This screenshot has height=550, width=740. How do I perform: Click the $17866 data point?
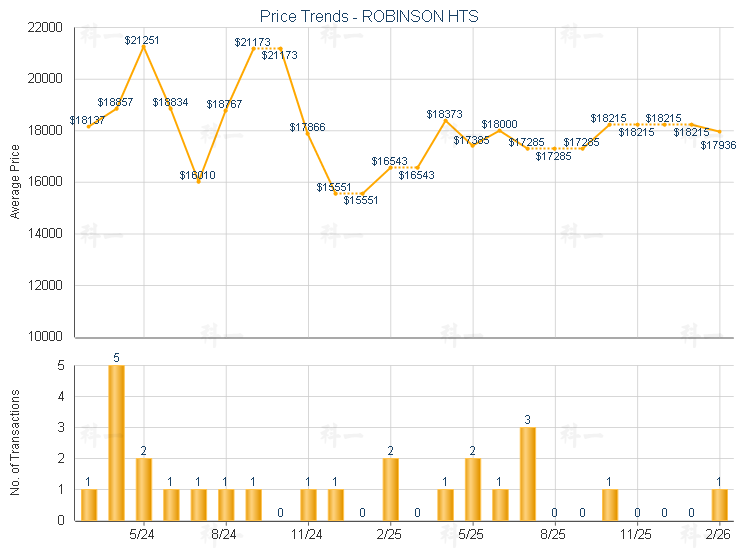pyautogui.click(x=308, y=133)
